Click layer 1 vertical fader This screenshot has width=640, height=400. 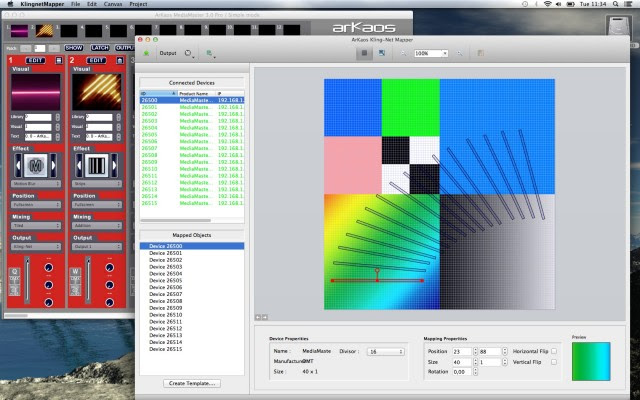[27, 280]
